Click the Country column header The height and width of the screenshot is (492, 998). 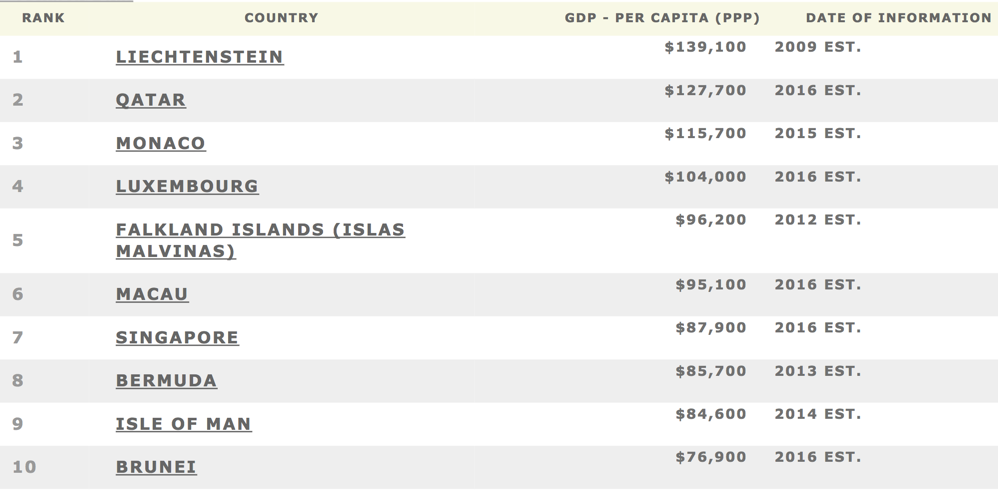pyautogui.click(x=281, y=18)
